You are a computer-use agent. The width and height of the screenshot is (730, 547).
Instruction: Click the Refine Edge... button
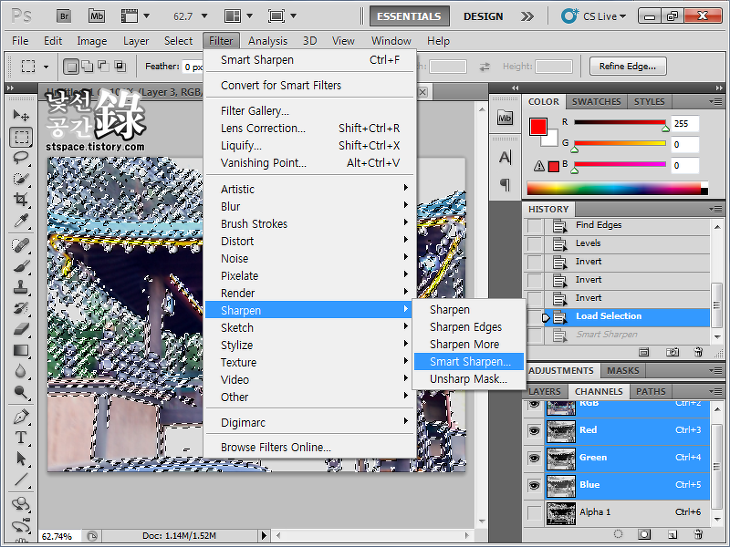point(627,66)
